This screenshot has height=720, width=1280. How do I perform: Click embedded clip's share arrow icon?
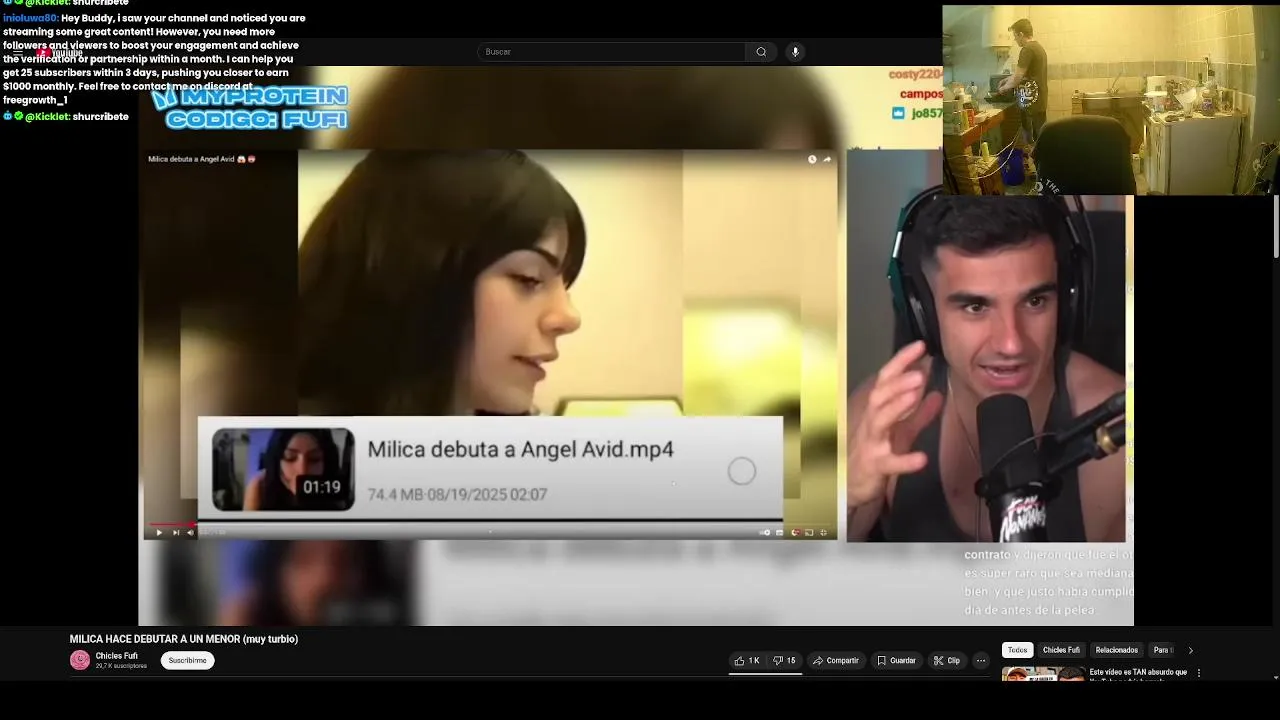click(827, 159)
